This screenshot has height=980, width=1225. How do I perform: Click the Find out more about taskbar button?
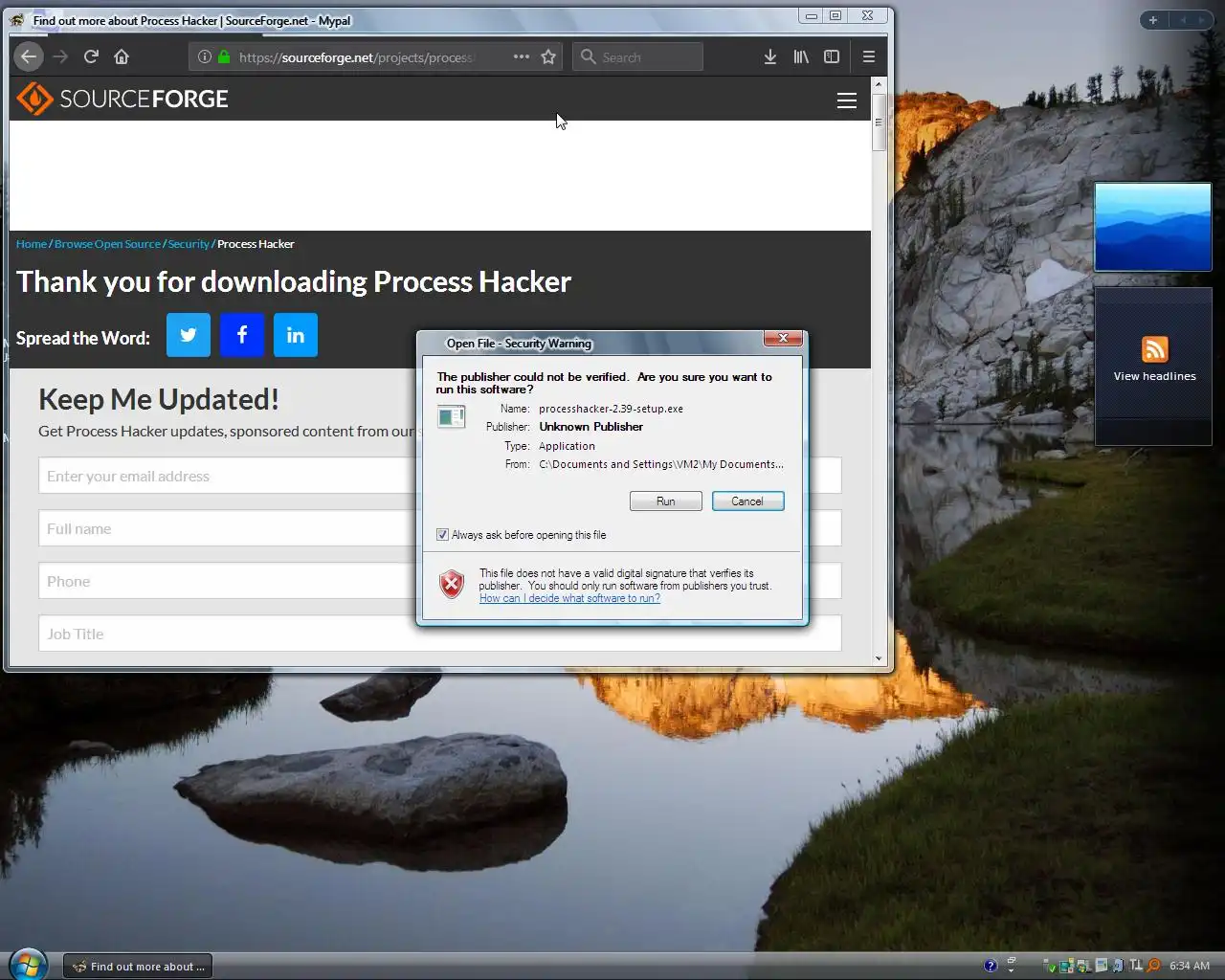[x=138, y=967]
